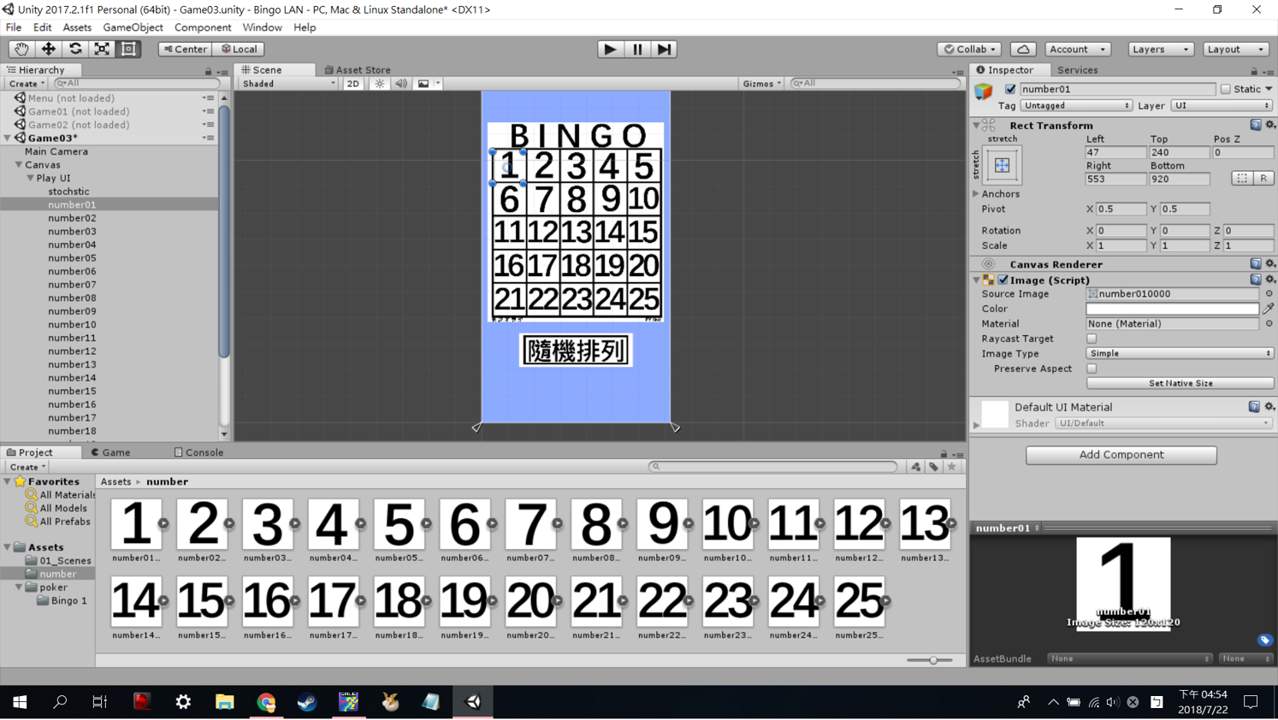Select the number05 asset thumbnail
Viewport: 1278px width, 720px height.
400,525
